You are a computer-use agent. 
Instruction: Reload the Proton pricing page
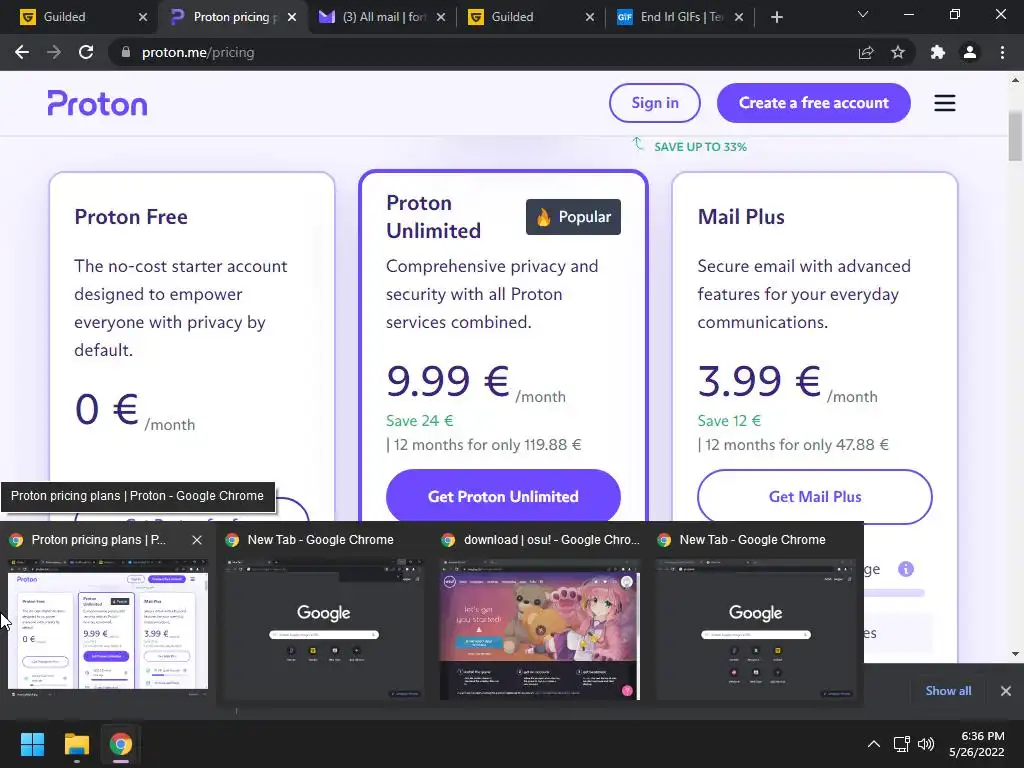pos(86,52)
